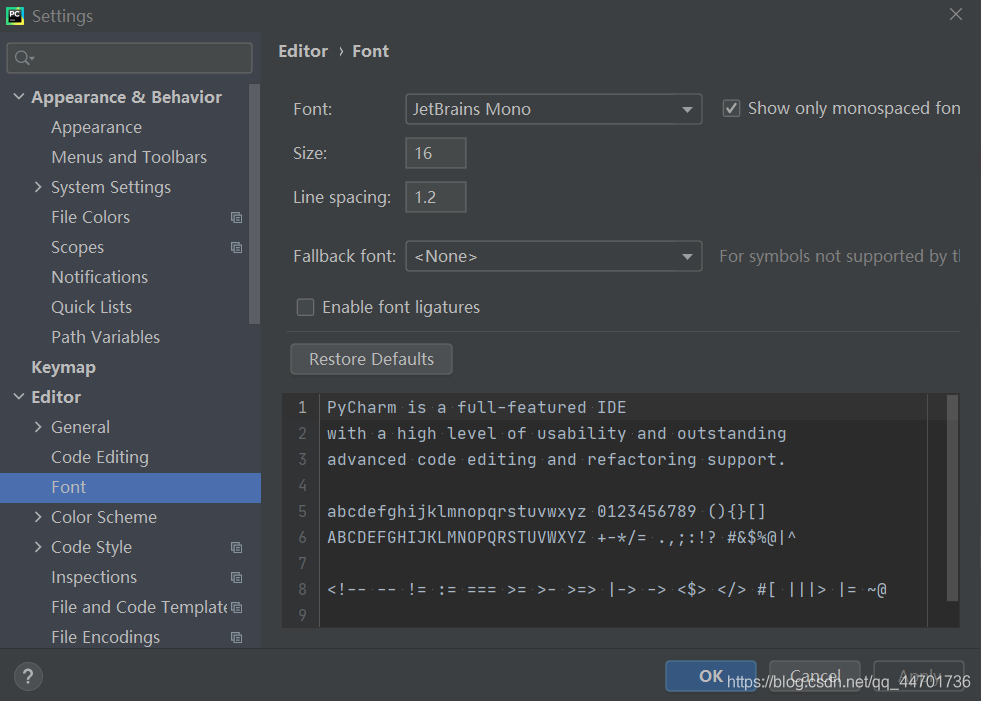
Task: Click the project-level icon beside Code Style
Action: [236, 547]
